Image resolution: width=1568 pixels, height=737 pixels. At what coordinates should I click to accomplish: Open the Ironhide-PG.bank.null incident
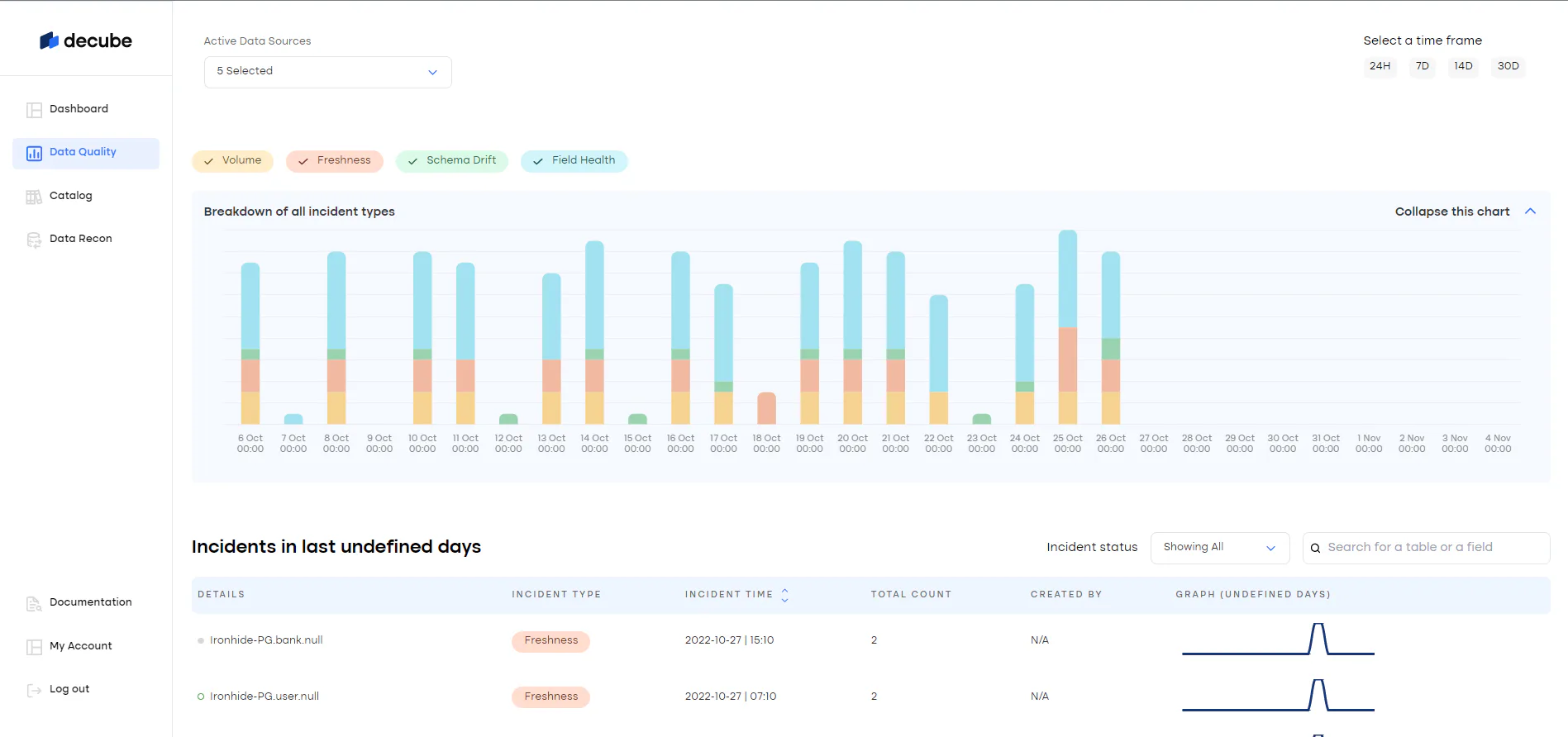(x=266, y=640)
